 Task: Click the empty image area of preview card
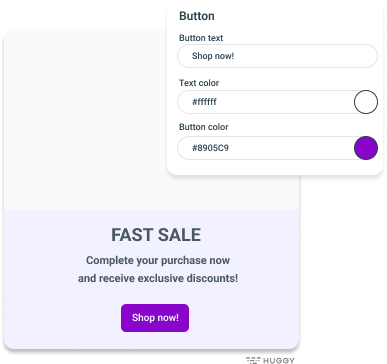pyautogui.click(x=85, y=120)
